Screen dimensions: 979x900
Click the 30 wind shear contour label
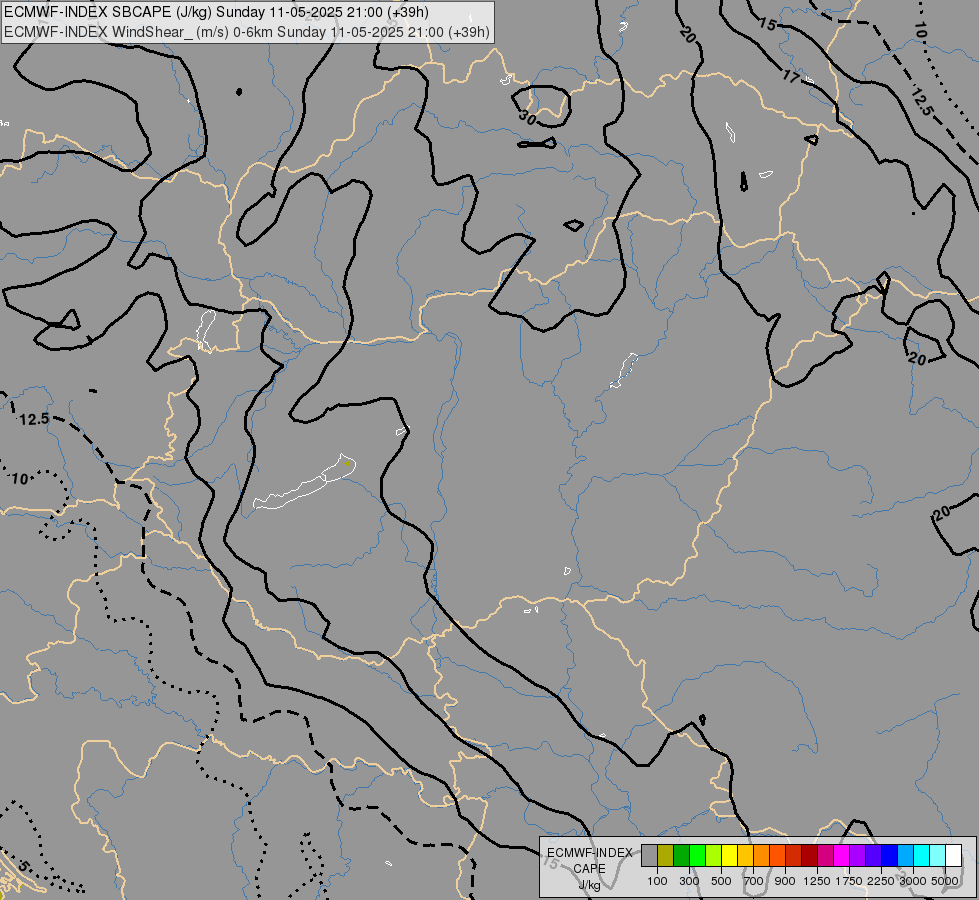(528, 118)
